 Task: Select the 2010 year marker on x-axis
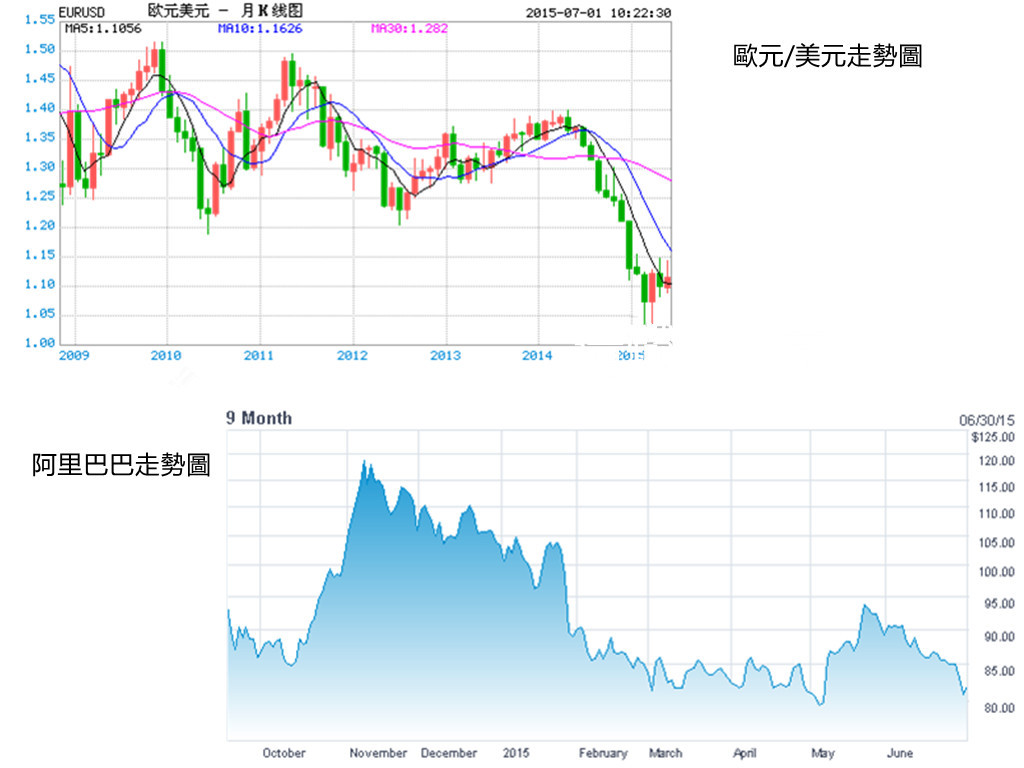pyautogui.click(x=166, y=355)
